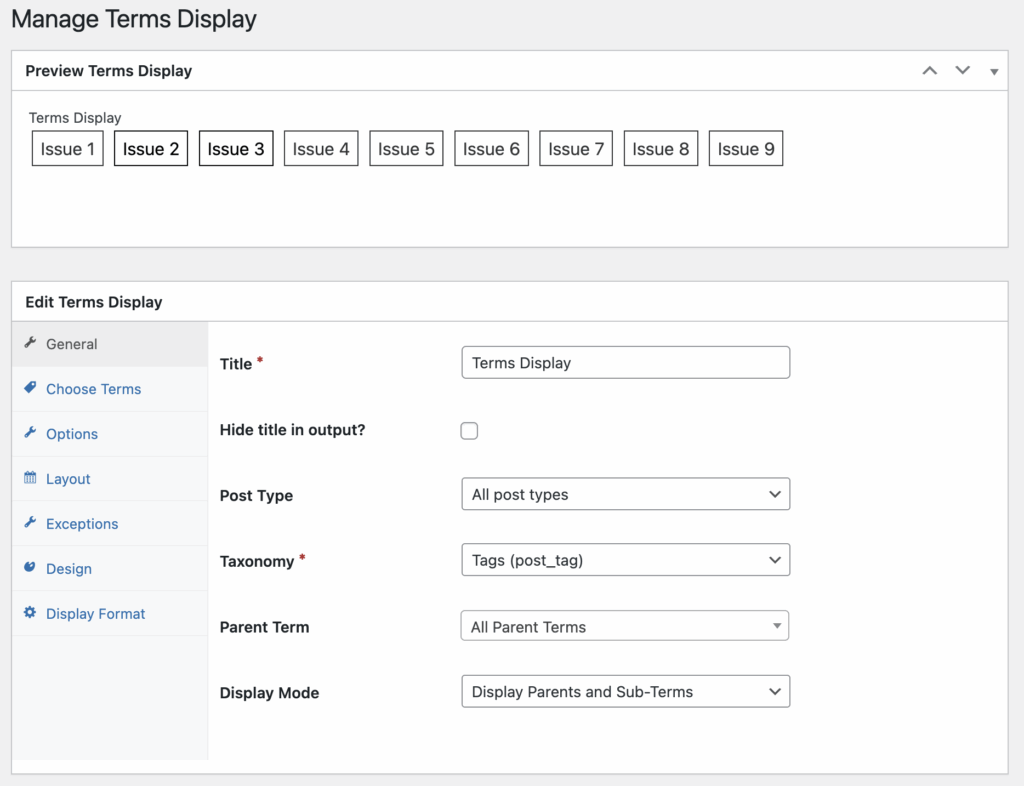Image resolution: width=1024 pixels, height=786 pixels.
Task: Open the Display Mode dropdown
Action: [x=625, y=691]
